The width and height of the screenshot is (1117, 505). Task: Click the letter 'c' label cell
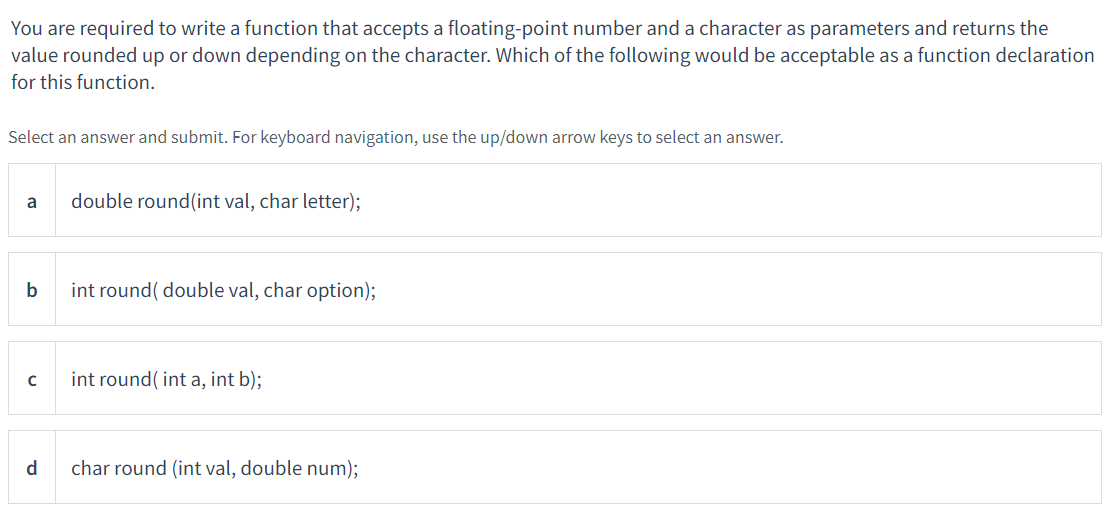coord(32,378)
